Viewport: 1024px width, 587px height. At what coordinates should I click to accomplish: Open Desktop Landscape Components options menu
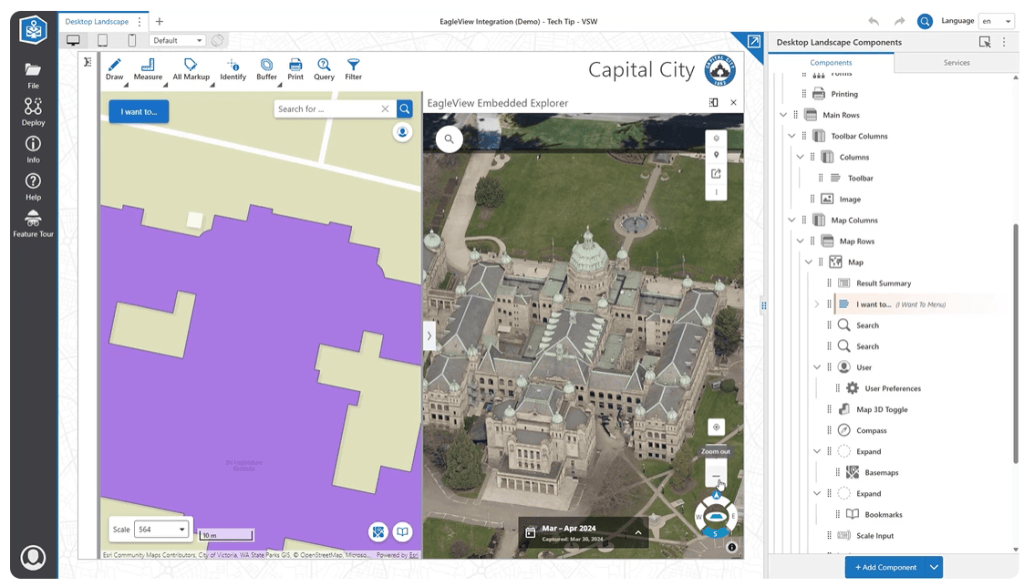point(1004,42)
